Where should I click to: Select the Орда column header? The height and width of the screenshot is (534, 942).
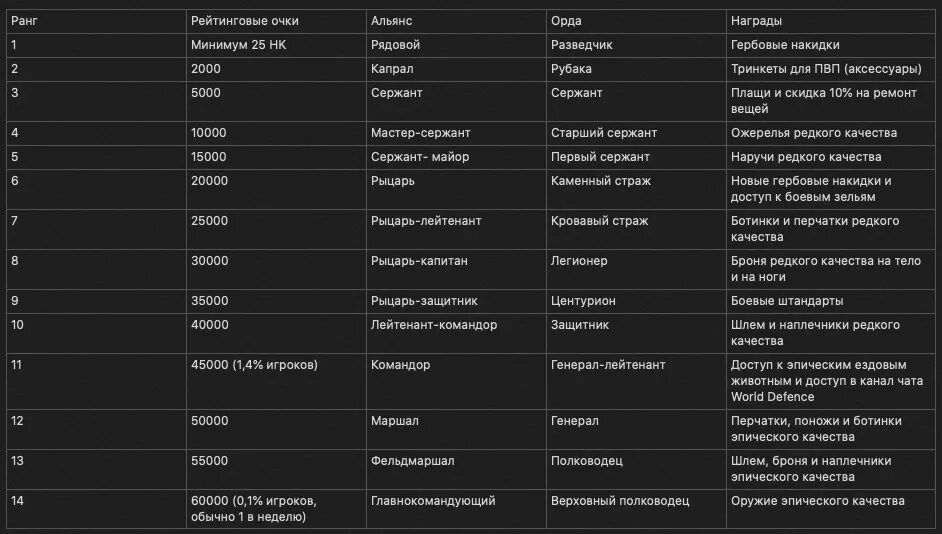click(x=636, y=21)
